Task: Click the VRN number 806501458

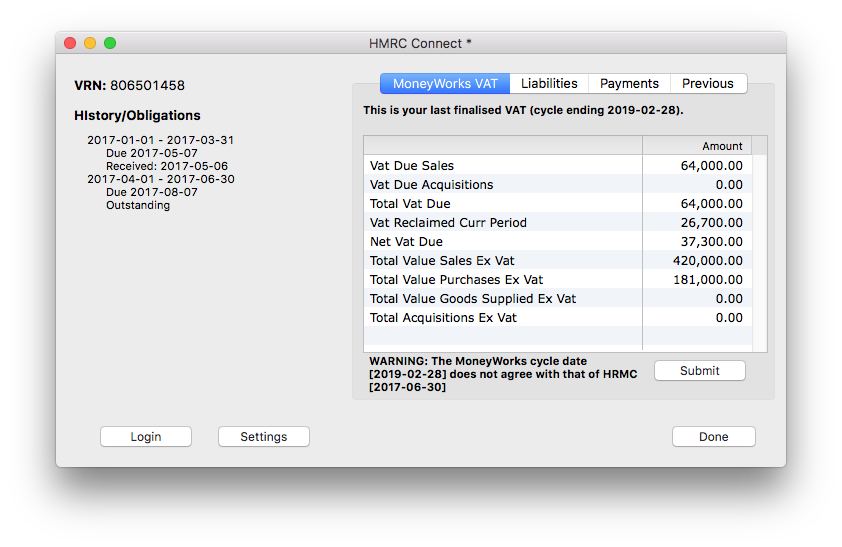Action: [147, 85]
